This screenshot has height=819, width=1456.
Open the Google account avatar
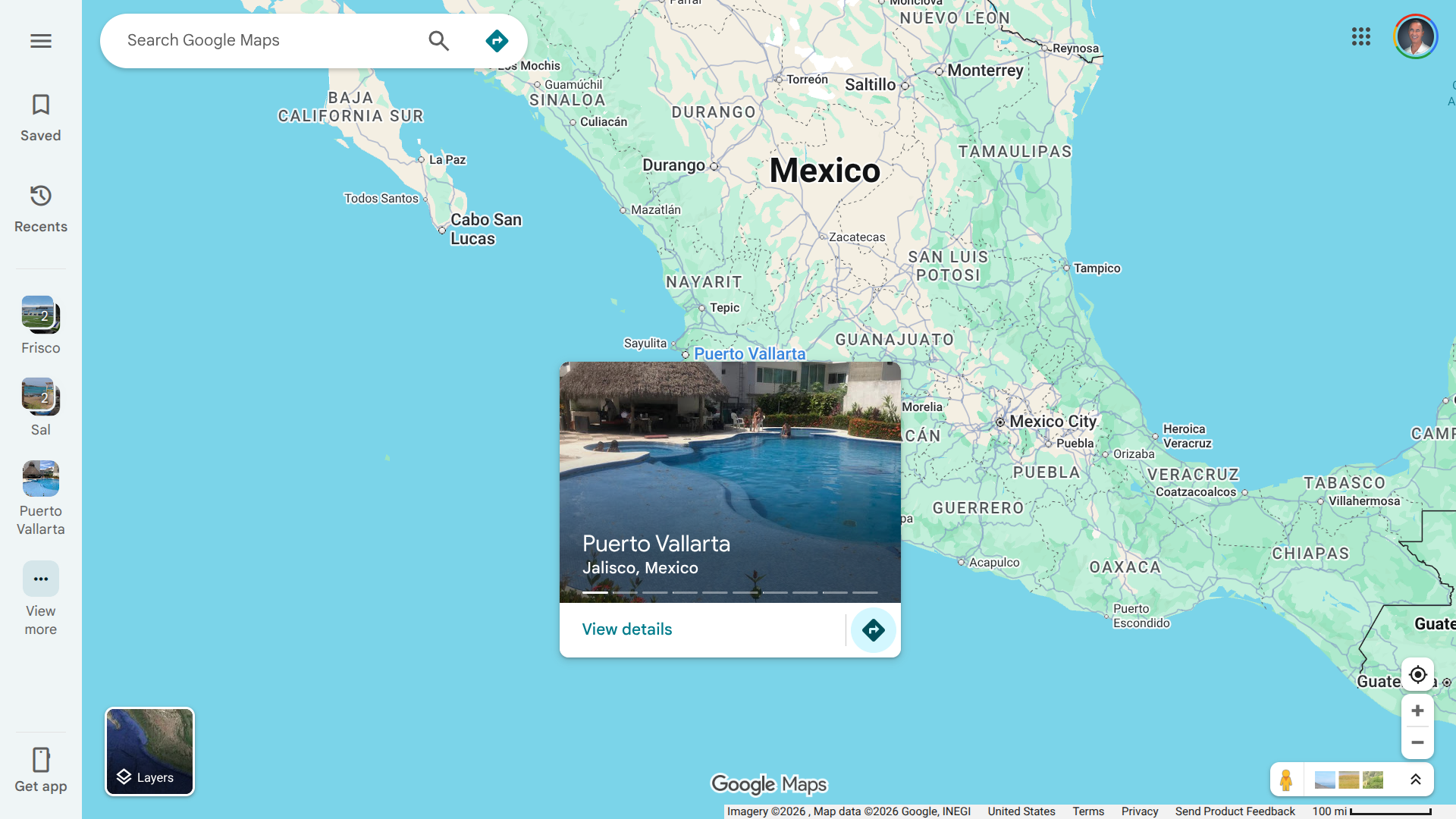1415,36
